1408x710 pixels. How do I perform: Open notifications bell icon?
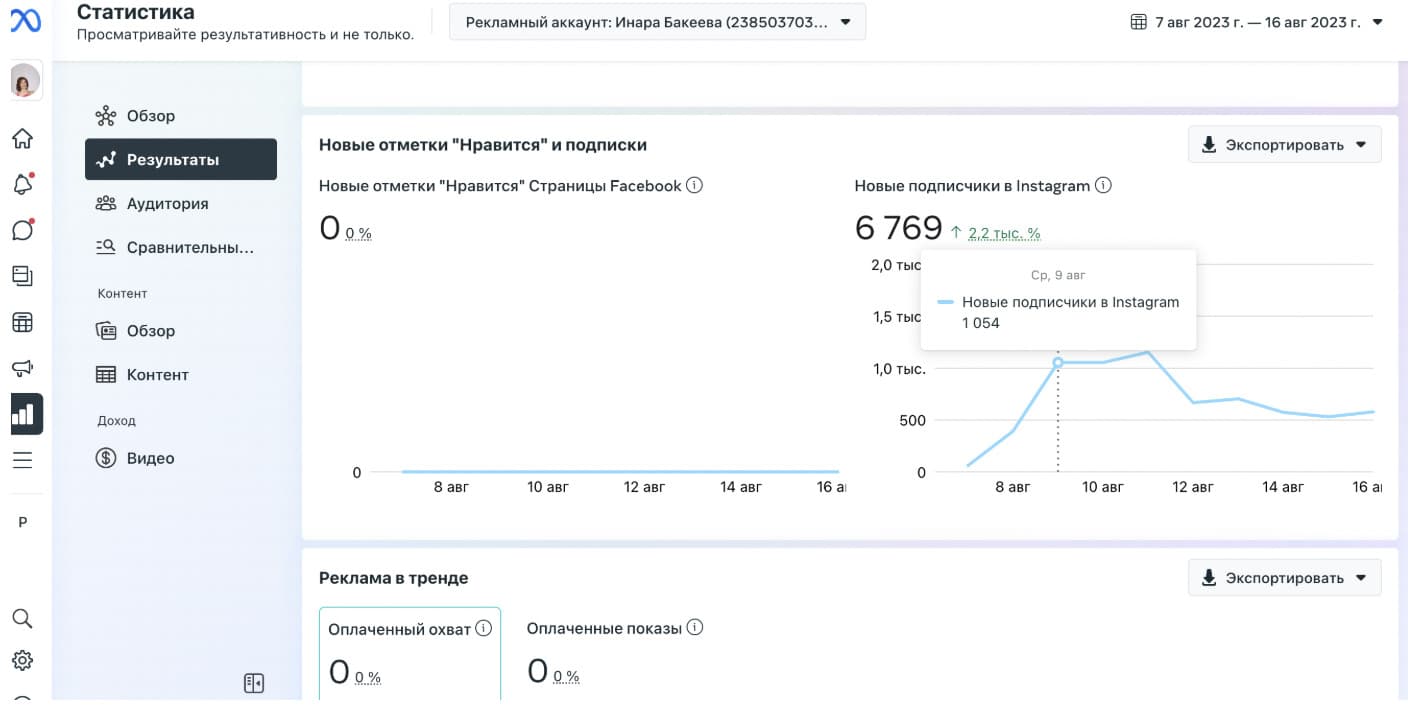coord(22,184)
